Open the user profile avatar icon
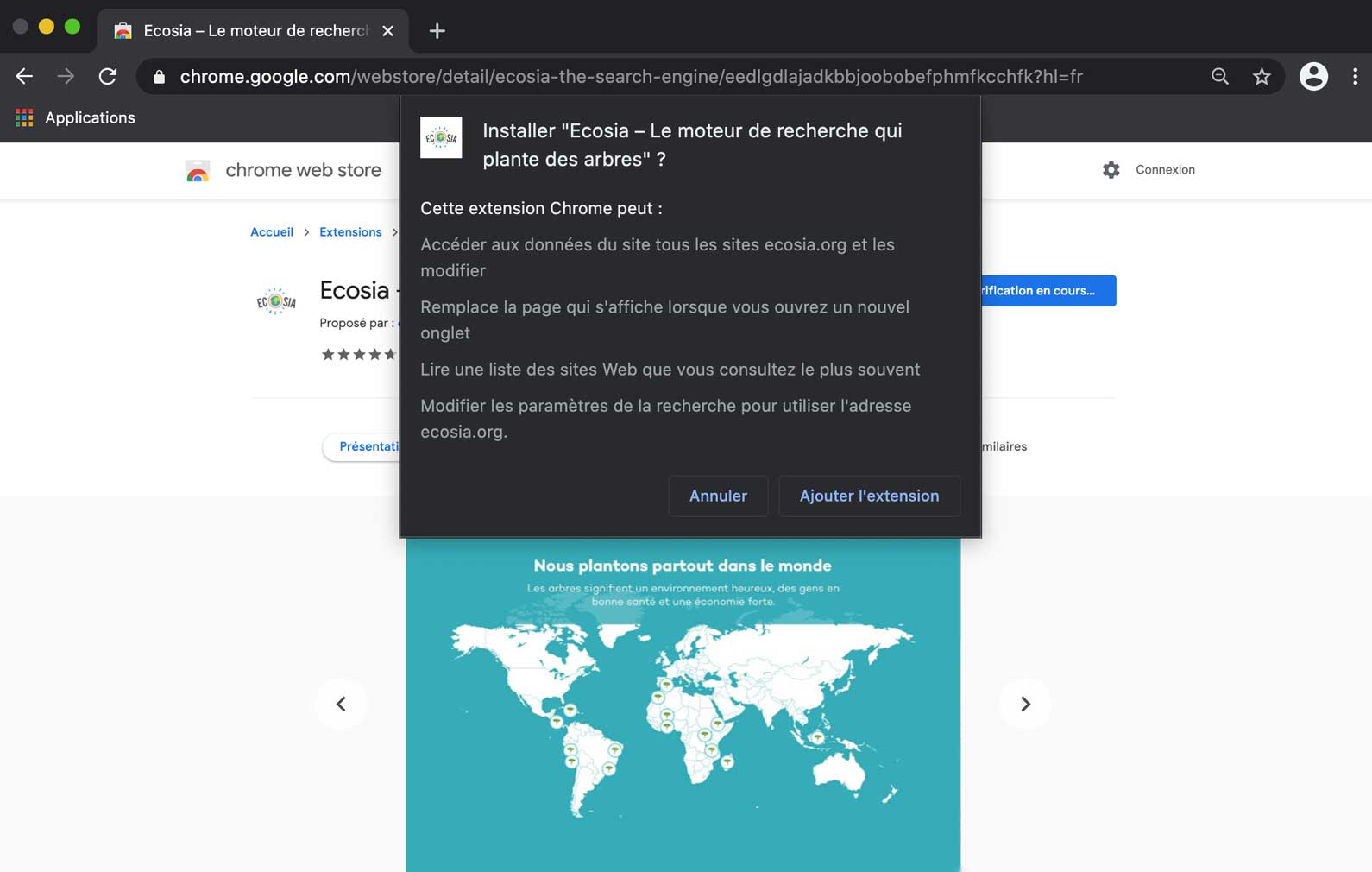The image size is (1372, 872). coord(1313,76)
